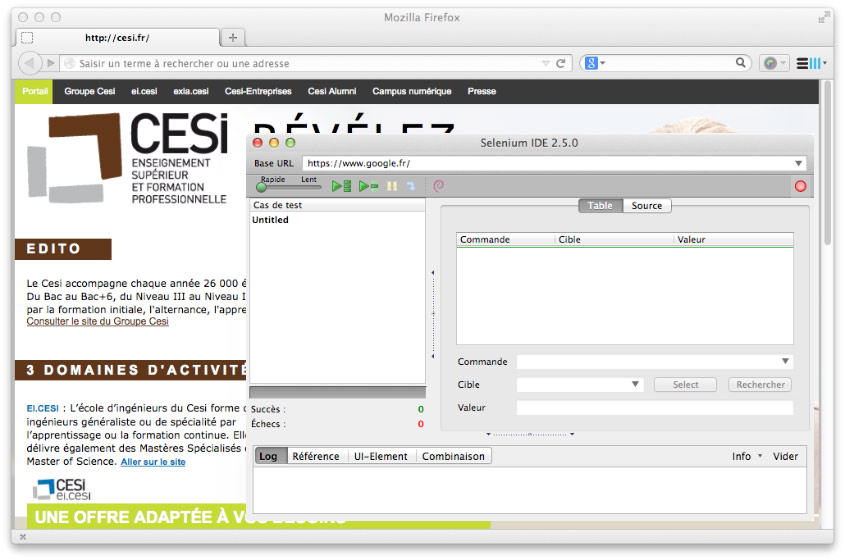The width and height of the screenshot is (845, 560).
Task: Click the test progress bar in Selenium IDE
Action: coord(337,392)
